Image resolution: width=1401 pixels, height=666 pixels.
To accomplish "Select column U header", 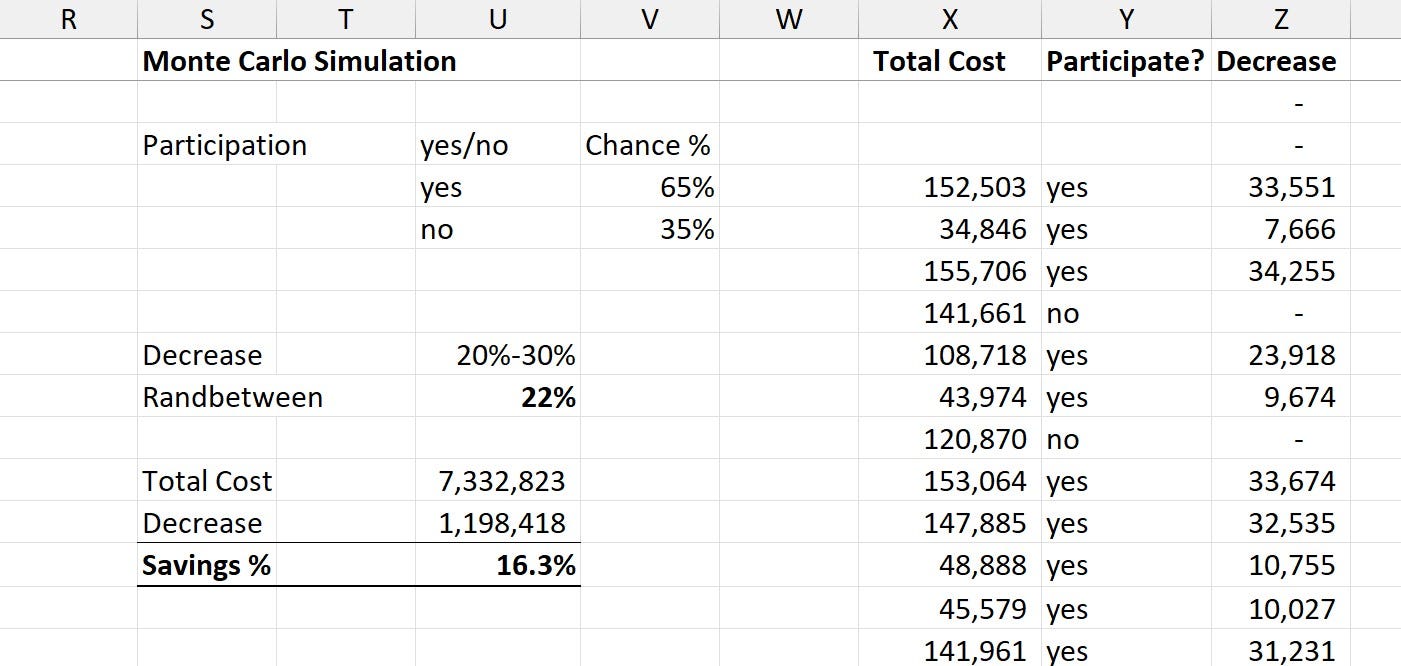I will (498, 19).
